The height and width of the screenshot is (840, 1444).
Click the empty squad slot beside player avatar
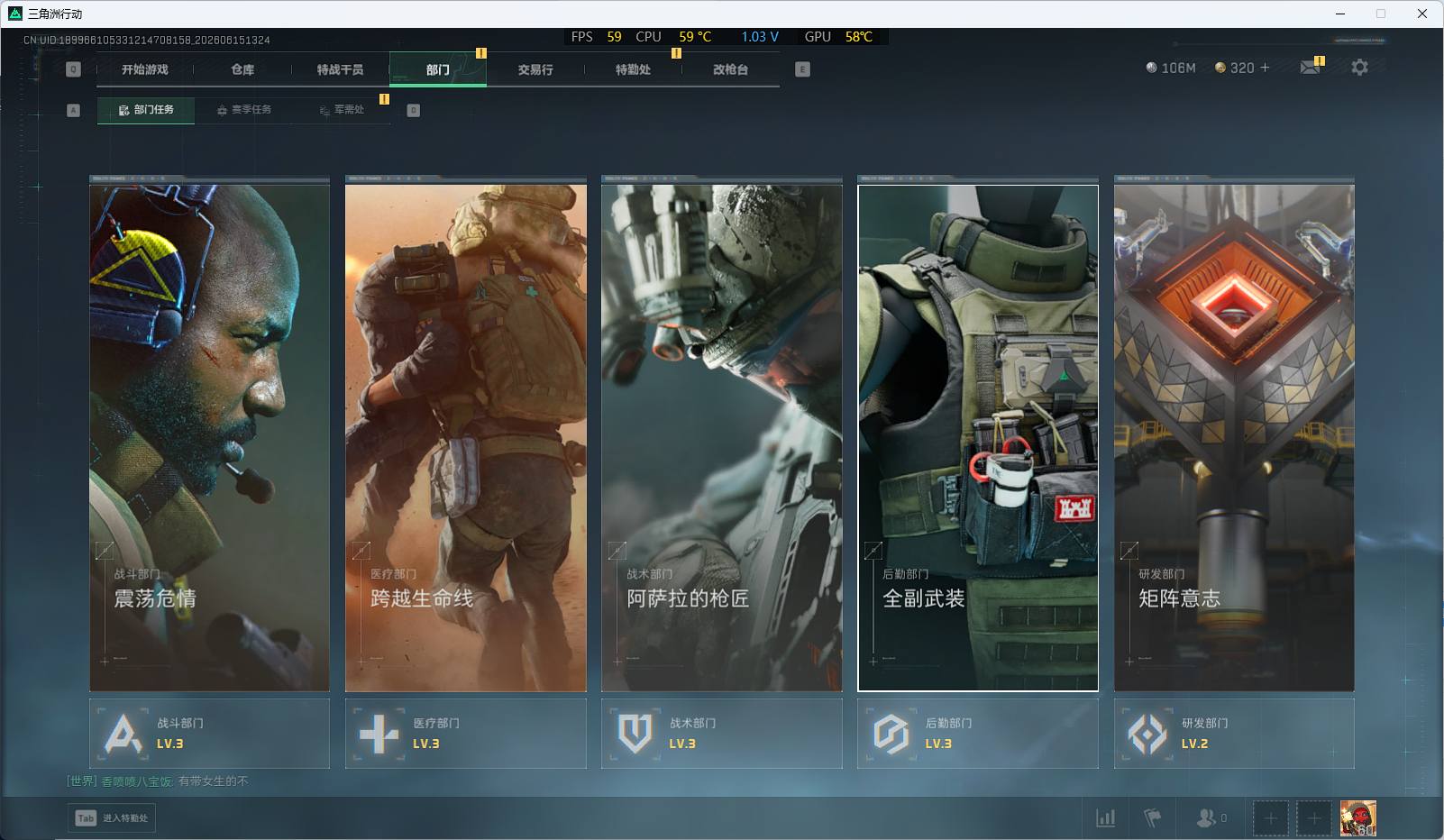tap(1313, 818)
